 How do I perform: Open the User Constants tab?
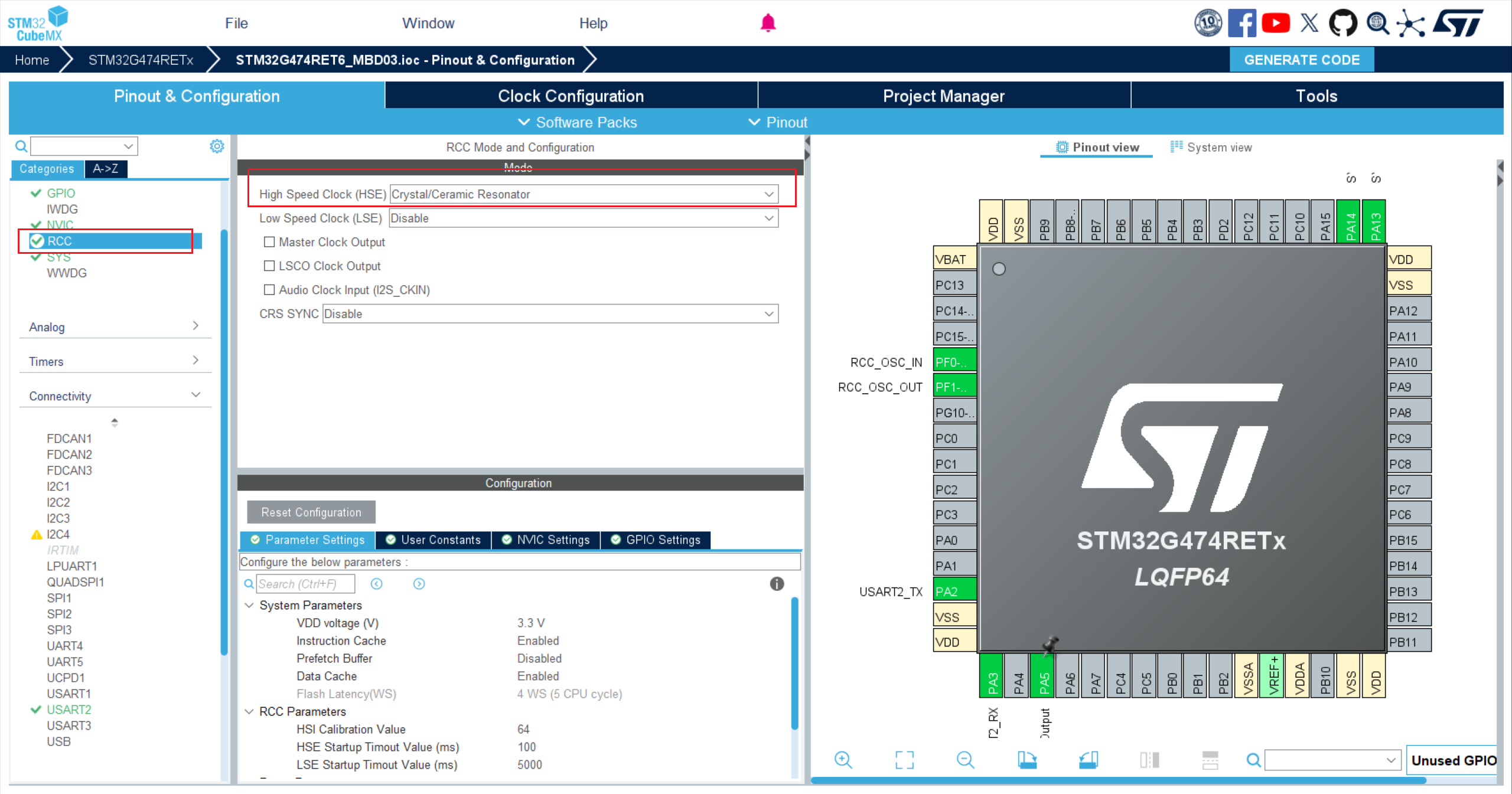(434, 540)
